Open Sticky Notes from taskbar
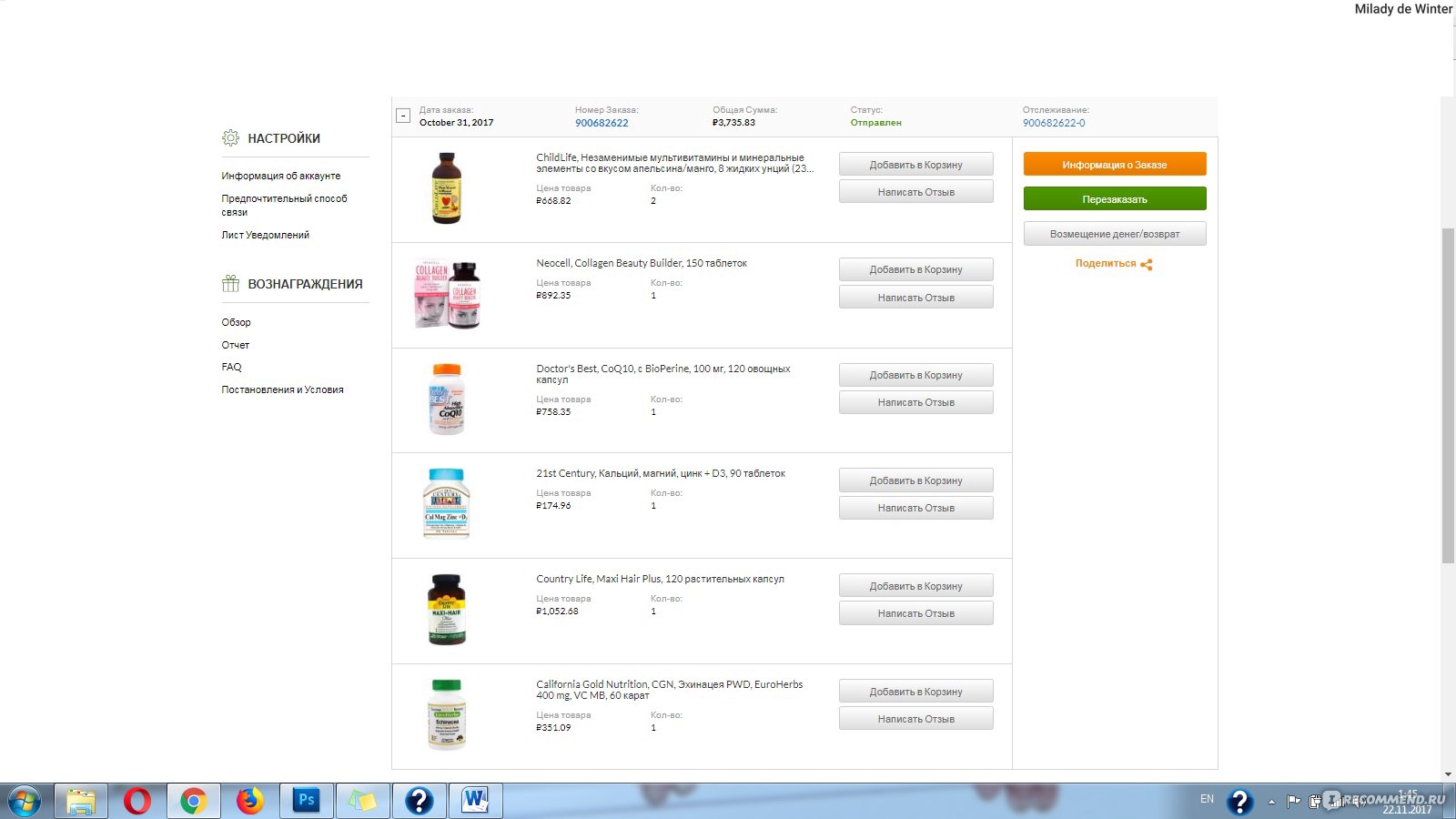Viewport: 1456px width, 819px height. 362,802
